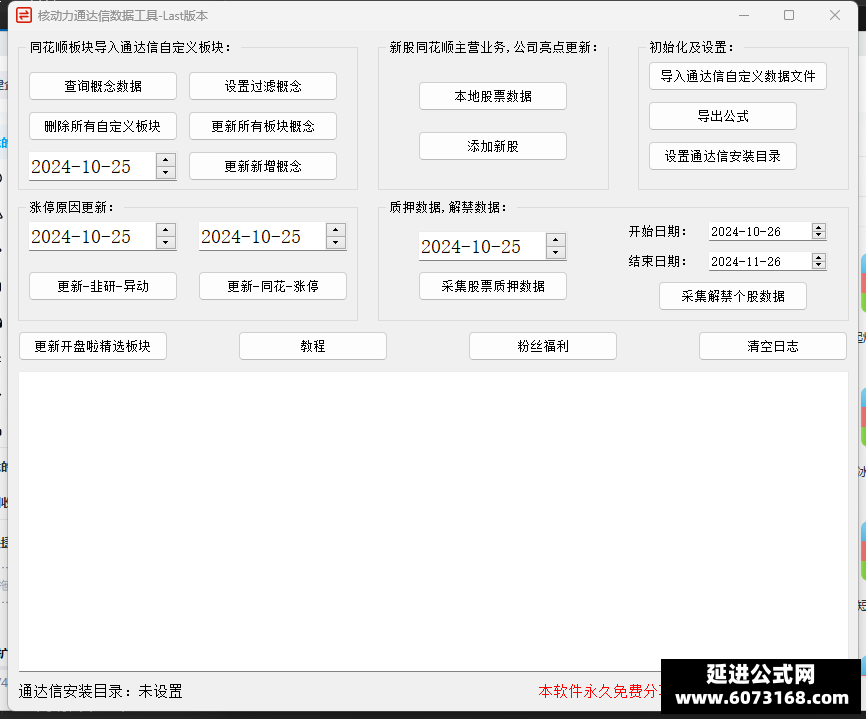Click 导入通达信自定义数据文件 button

738,76
